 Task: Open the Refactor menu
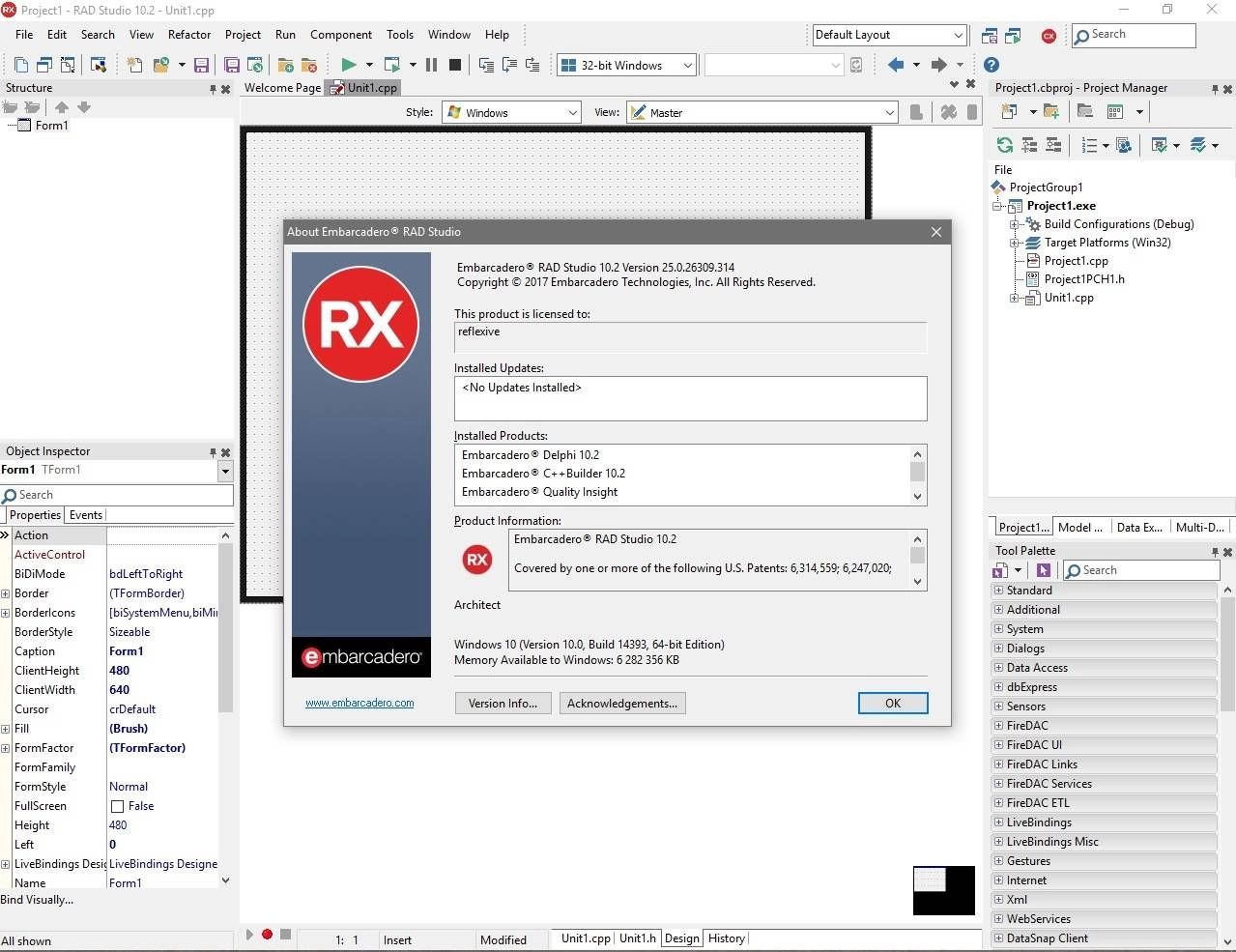pyautogui.click(x=189, y=35)
